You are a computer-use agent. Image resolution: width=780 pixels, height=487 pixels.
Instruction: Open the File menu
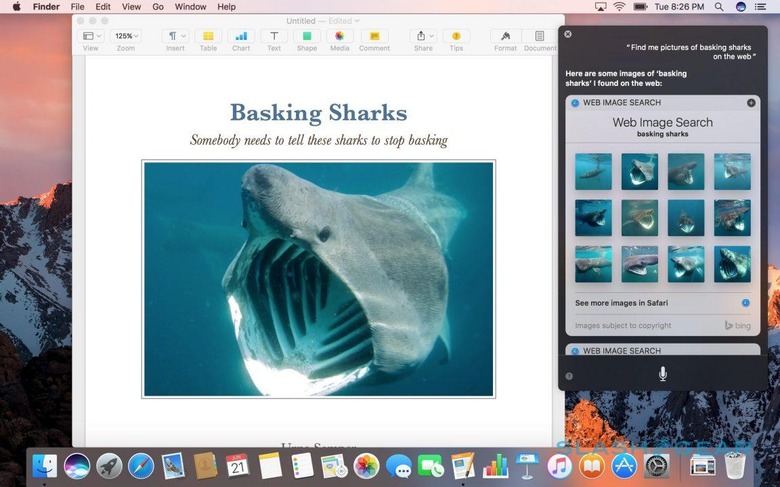pyautogui.click(x=77, y=7)
